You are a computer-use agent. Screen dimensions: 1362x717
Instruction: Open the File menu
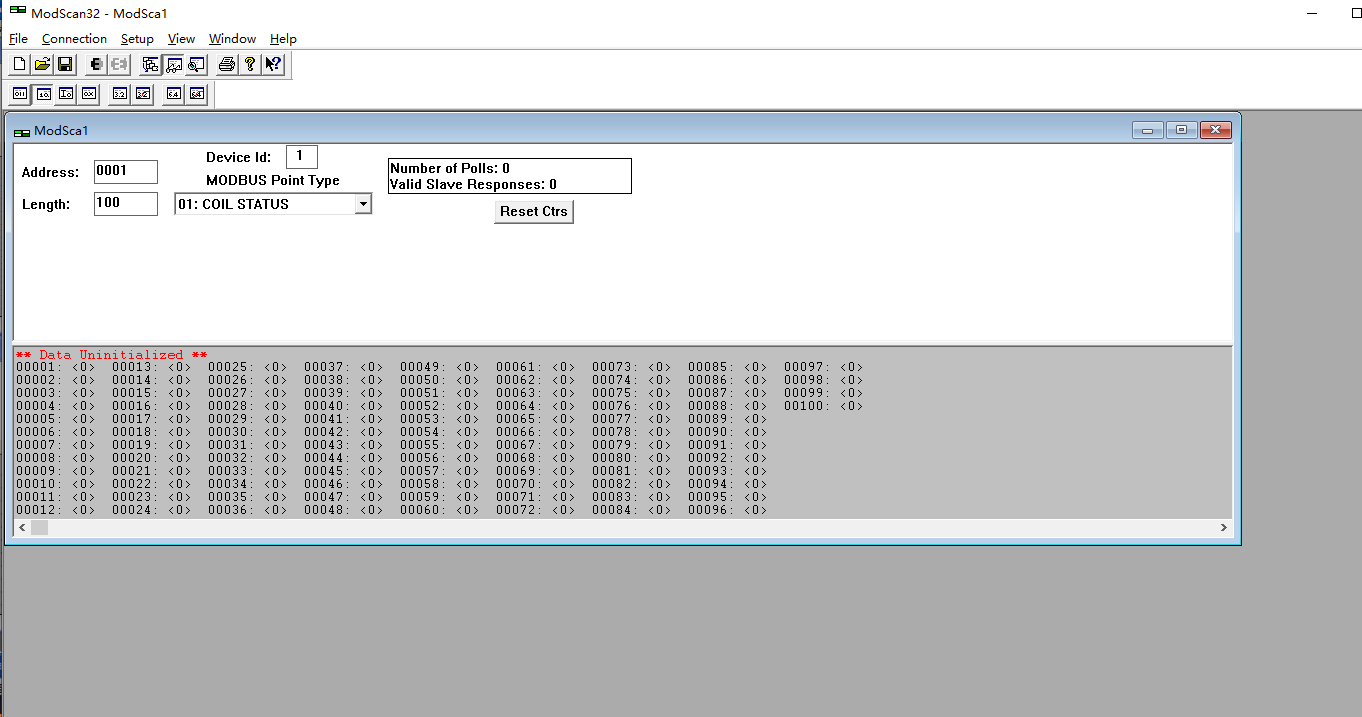click(x=18, y=39)
